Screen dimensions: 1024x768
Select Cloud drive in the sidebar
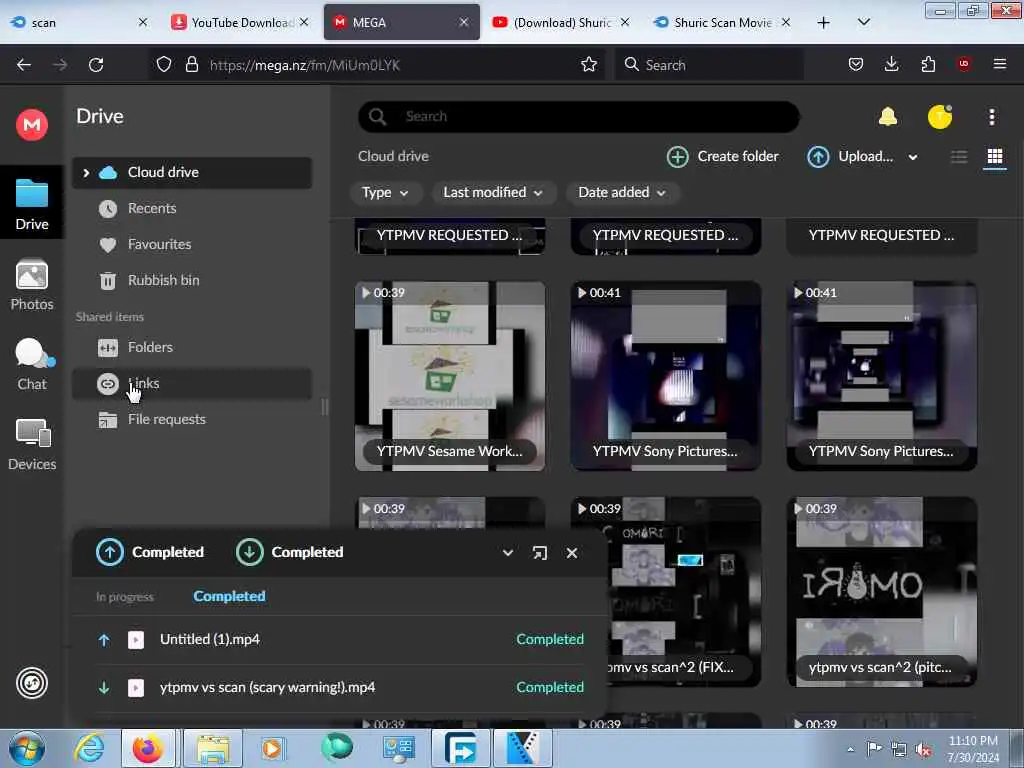[191, 173]
